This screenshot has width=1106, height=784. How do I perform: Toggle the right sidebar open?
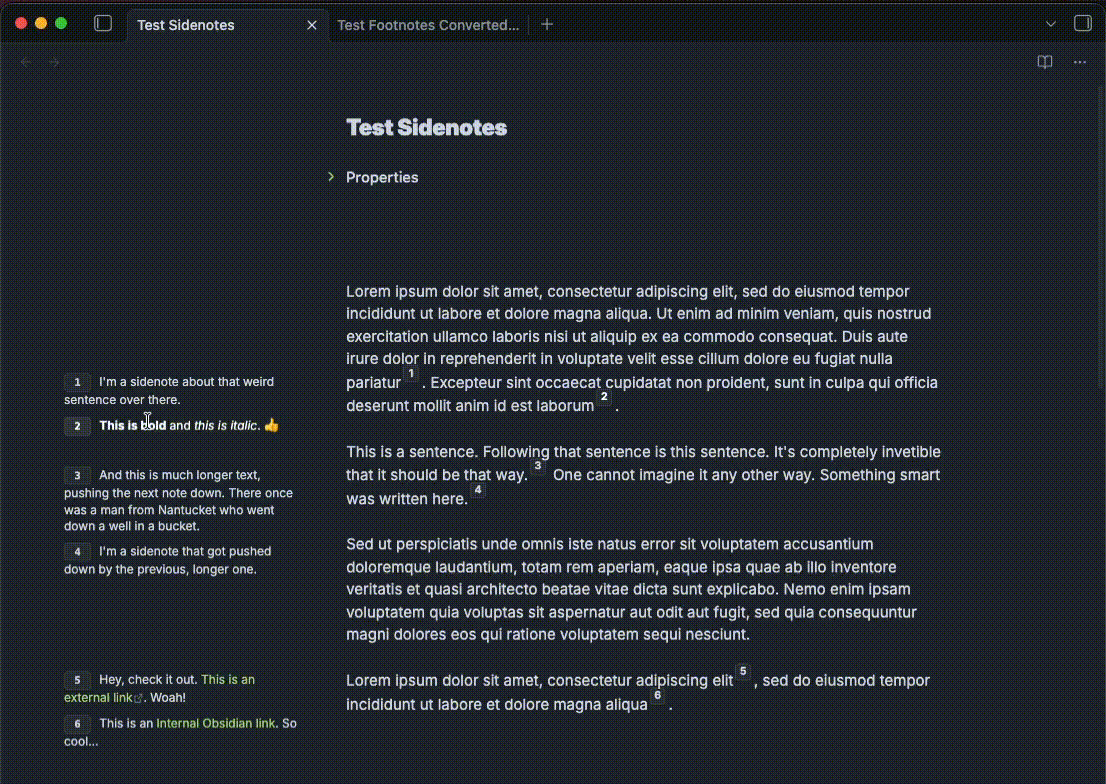click(1082, 23)
